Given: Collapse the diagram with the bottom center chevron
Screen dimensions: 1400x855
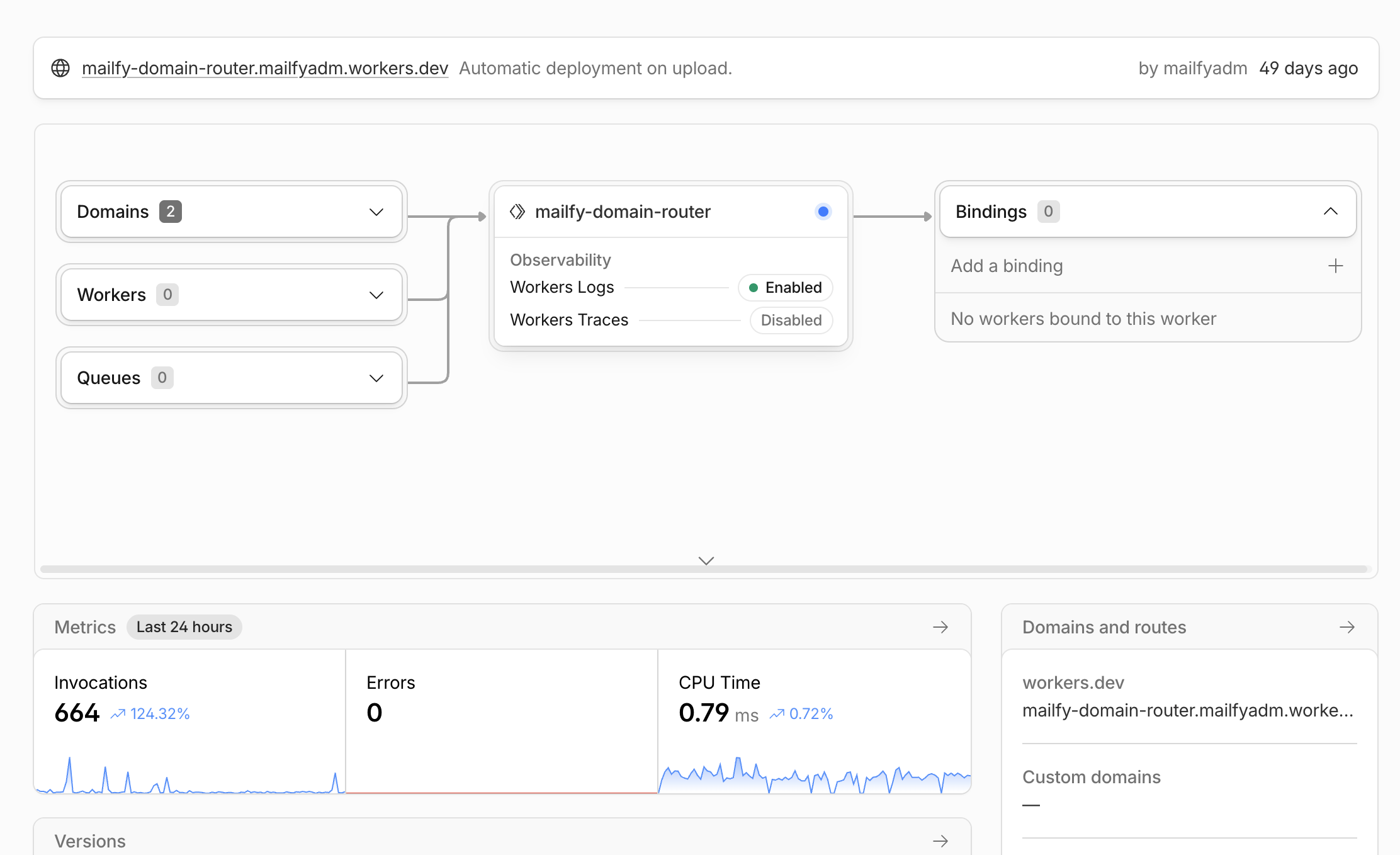Looking at the screenshot, I should click(706, 560).
